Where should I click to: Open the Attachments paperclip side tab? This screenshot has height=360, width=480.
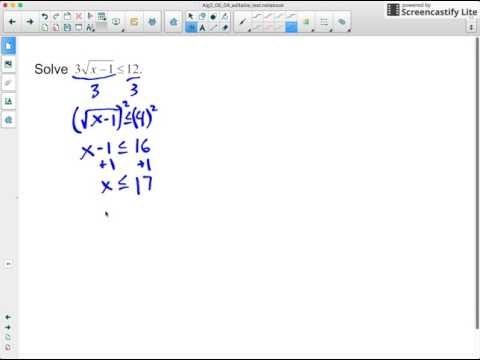8,82
